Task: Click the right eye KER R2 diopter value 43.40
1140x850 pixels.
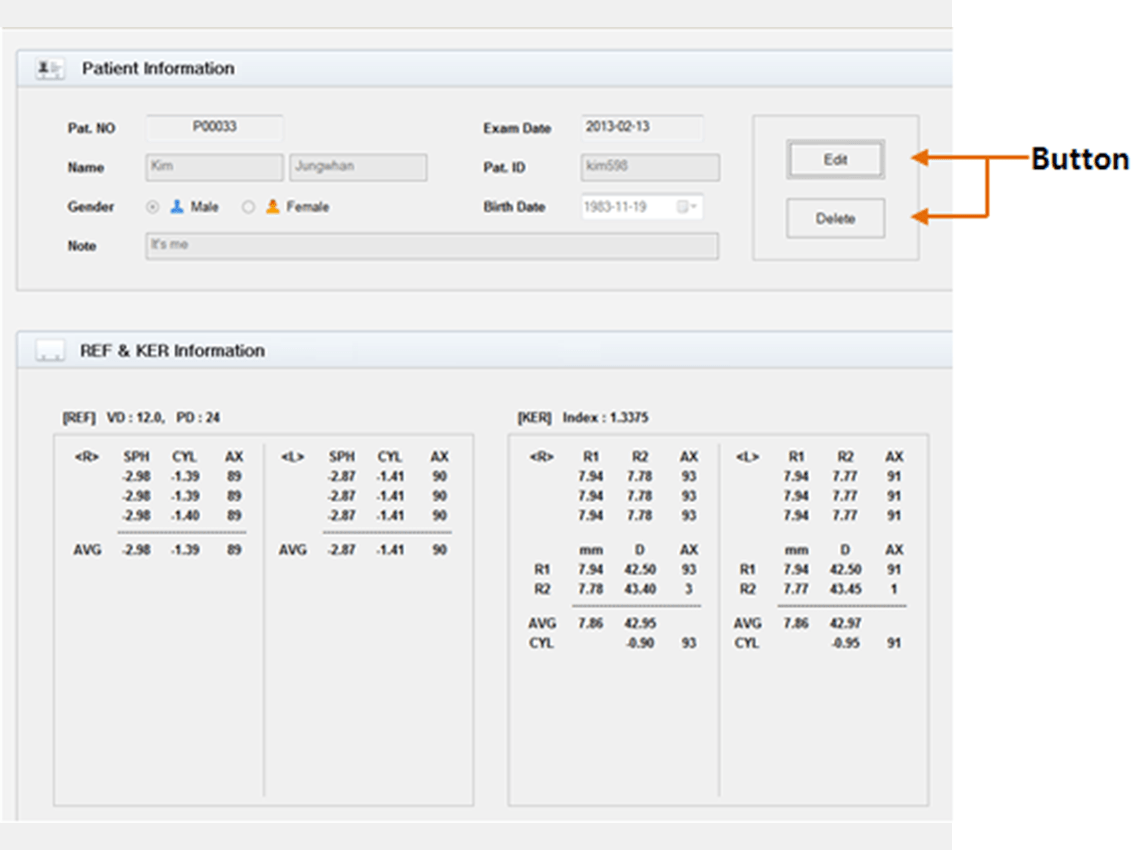Action: pos(640,589)
